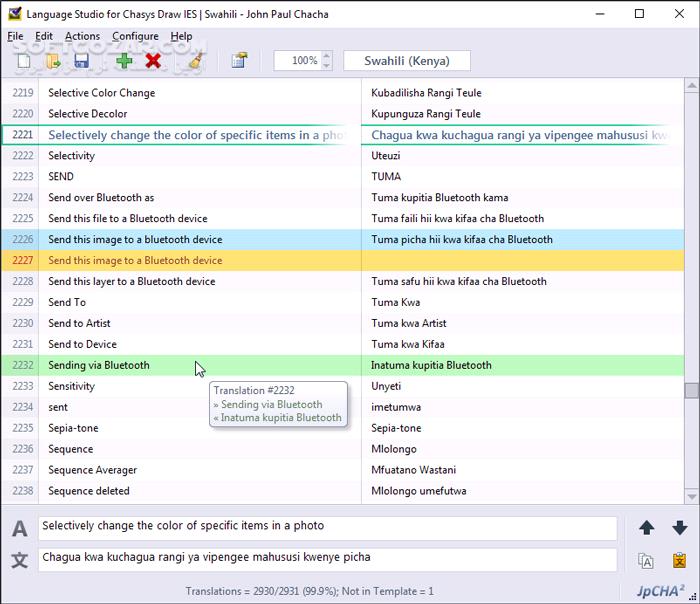This screenshot has width=700, height=604.
Task: Select the row 'Send this layer to a Bluetooth device'
Action: pos(343,281)
